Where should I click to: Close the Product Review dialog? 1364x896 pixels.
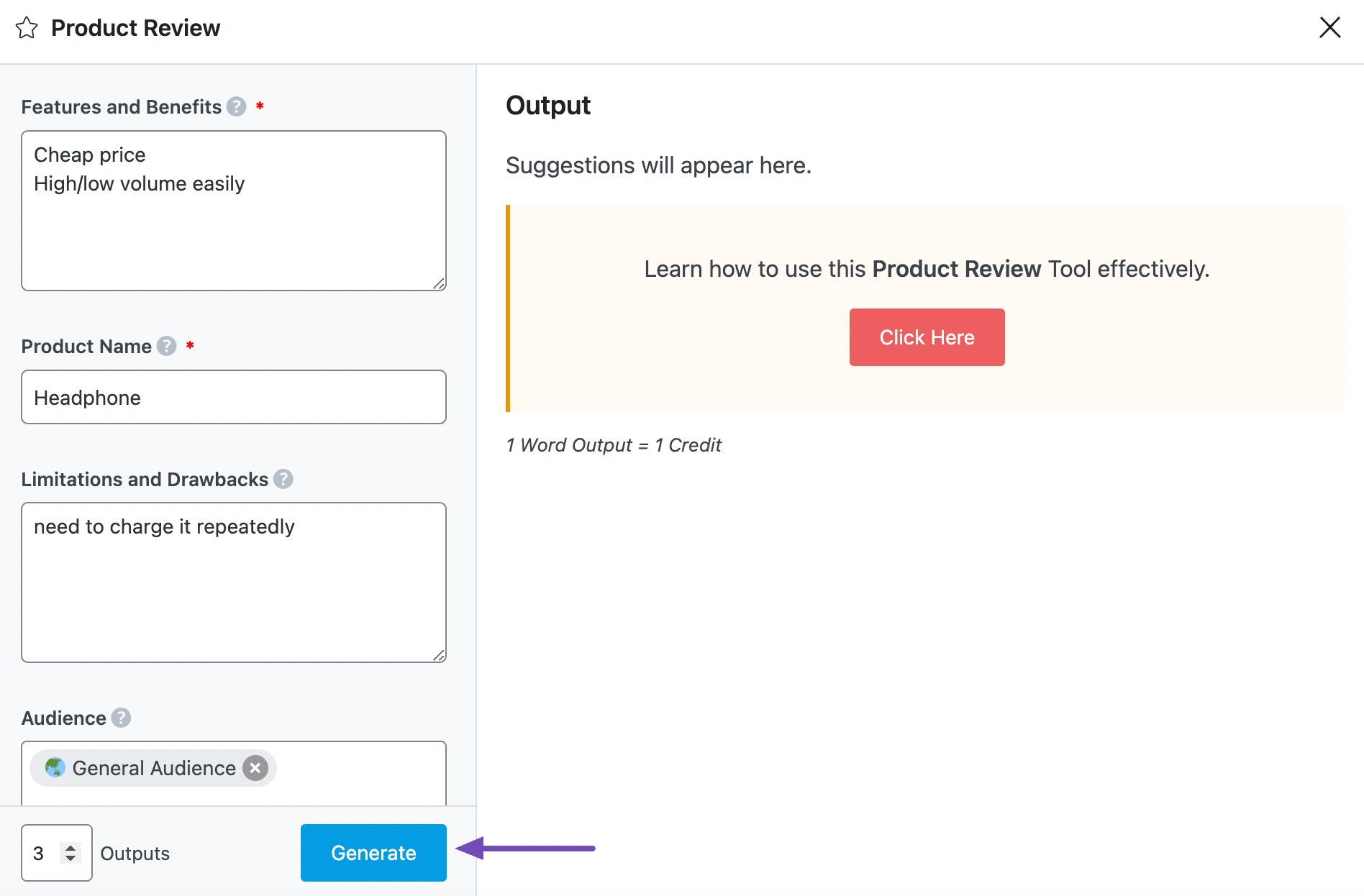1330,27
